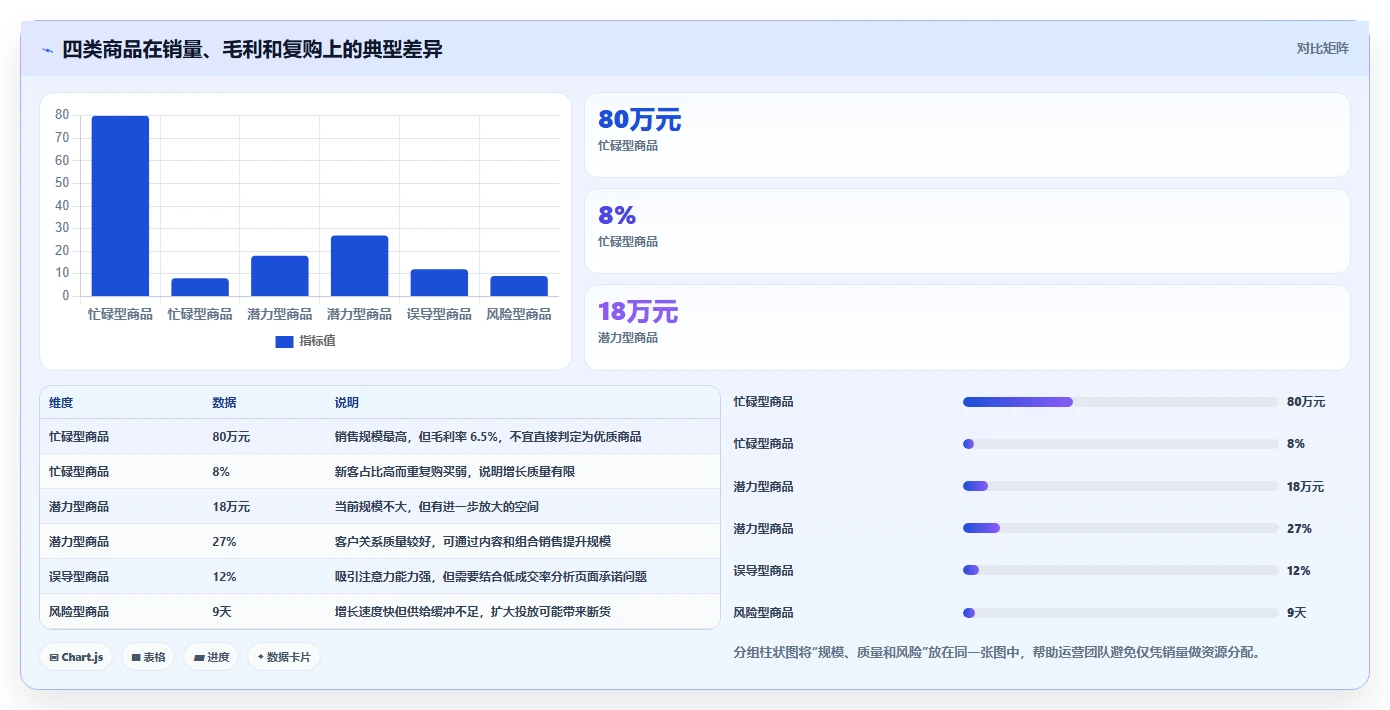Viewport: 1390px width, 710px height.
Task: Click the 数据 column header
Action: [x=225, y=403]
